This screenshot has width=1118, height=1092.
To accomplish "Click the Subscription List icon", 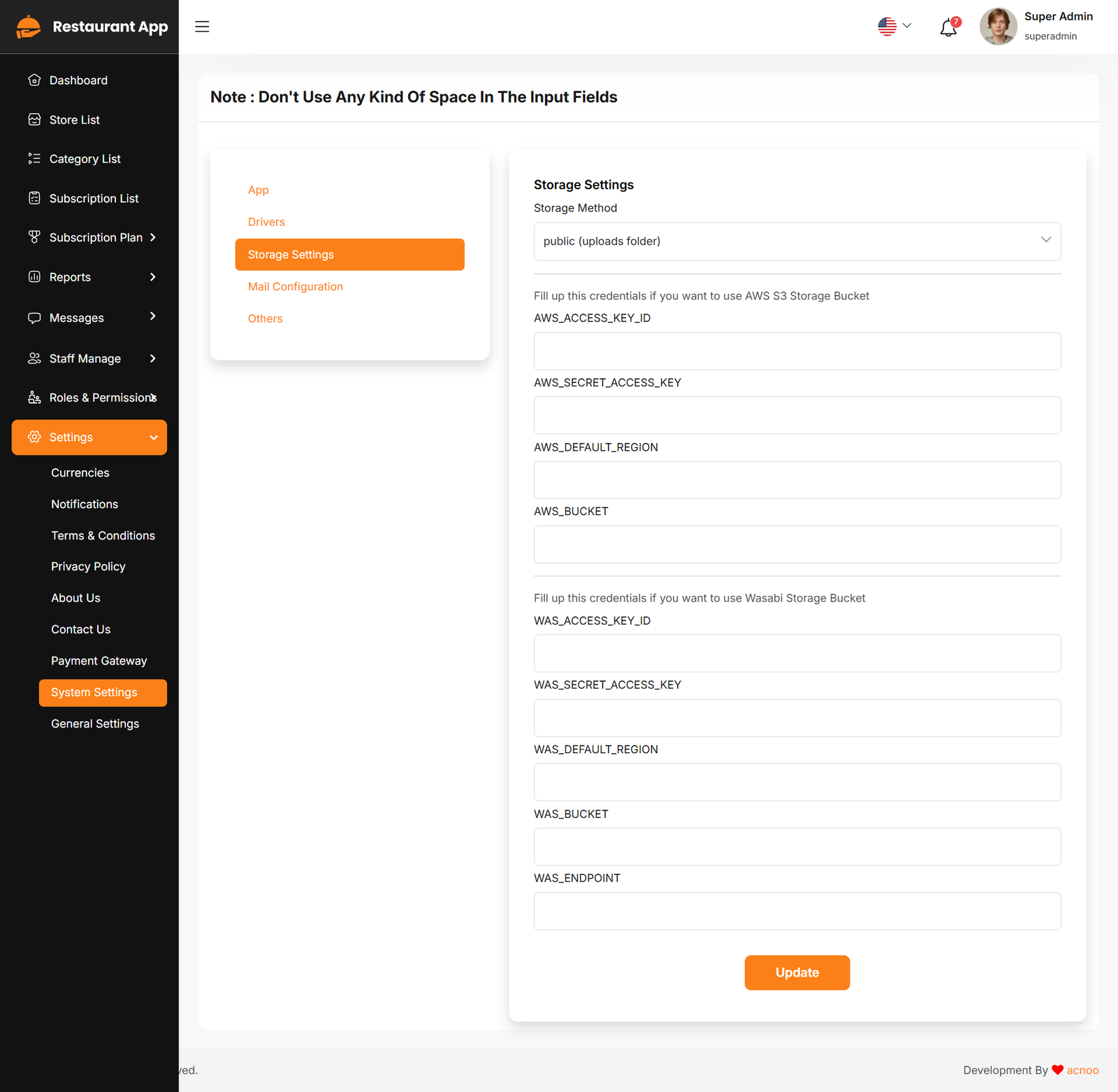I will 34,198.
